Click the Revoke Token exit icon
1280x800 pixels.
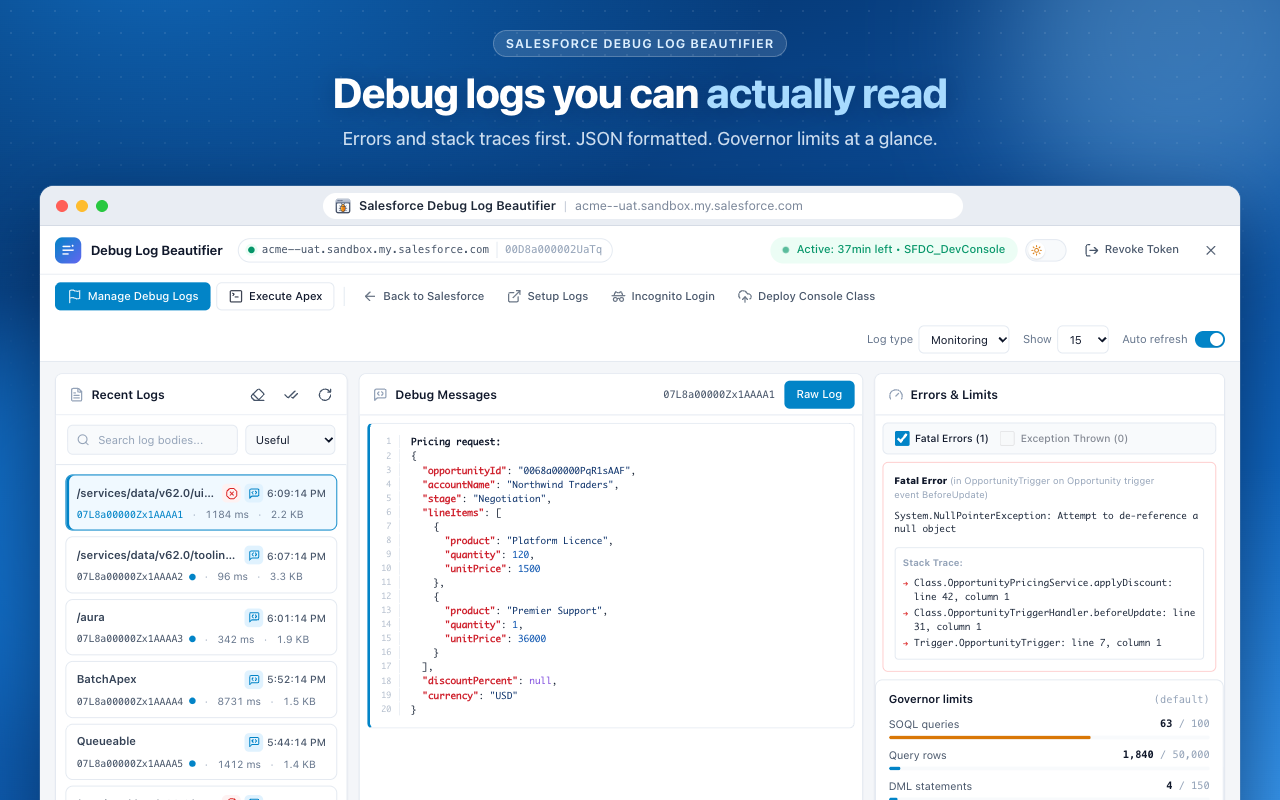pyautogui.click(x=1092, y=250)
